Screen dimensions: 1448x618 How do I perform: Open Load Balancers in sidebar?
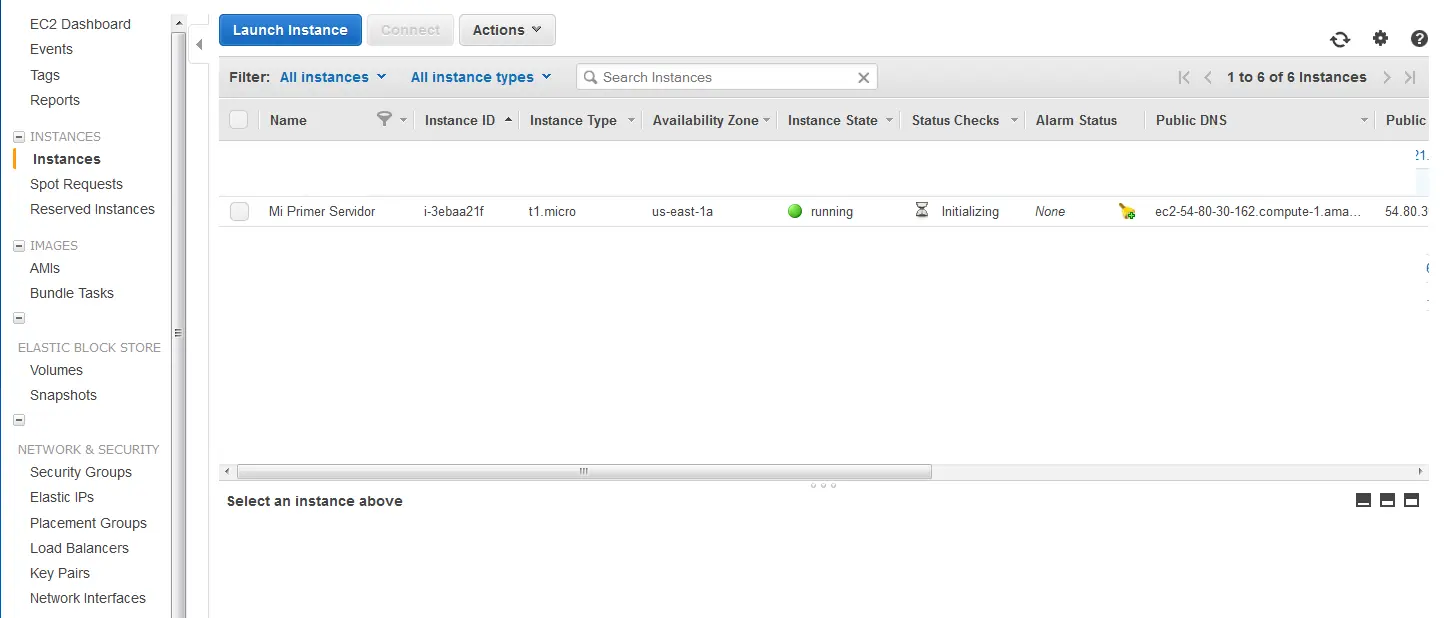[79, 548]
